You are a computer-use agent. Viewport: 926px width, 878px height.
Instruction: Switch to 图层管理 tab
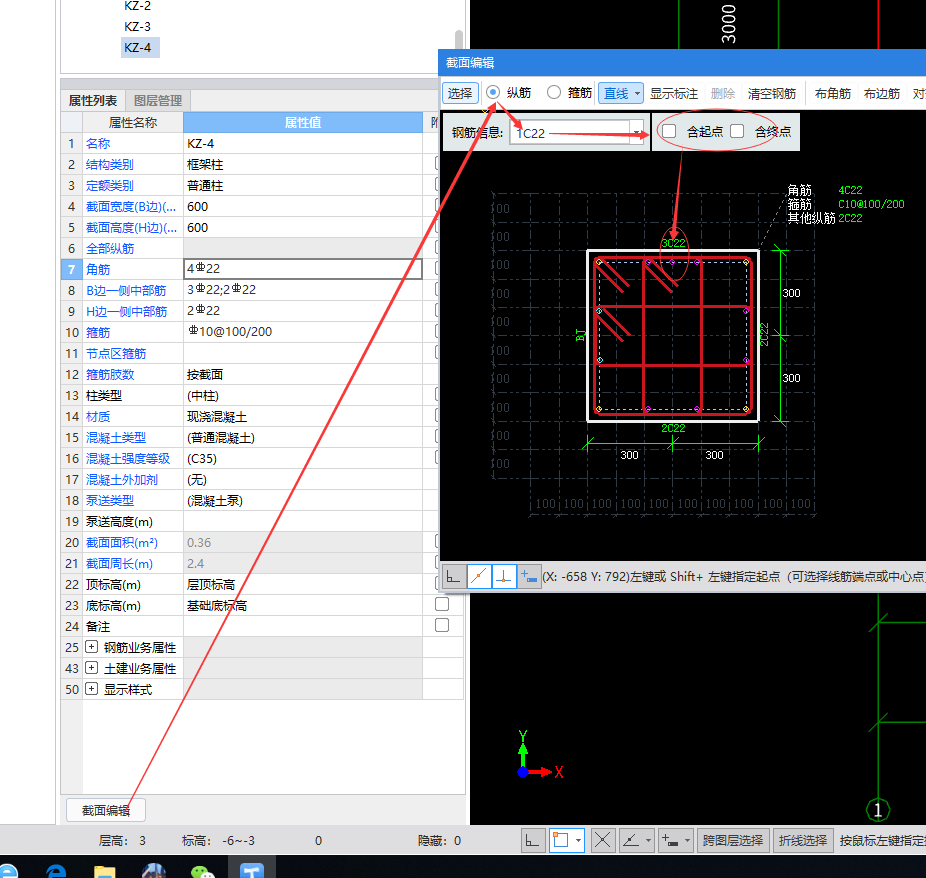[158, 100]
